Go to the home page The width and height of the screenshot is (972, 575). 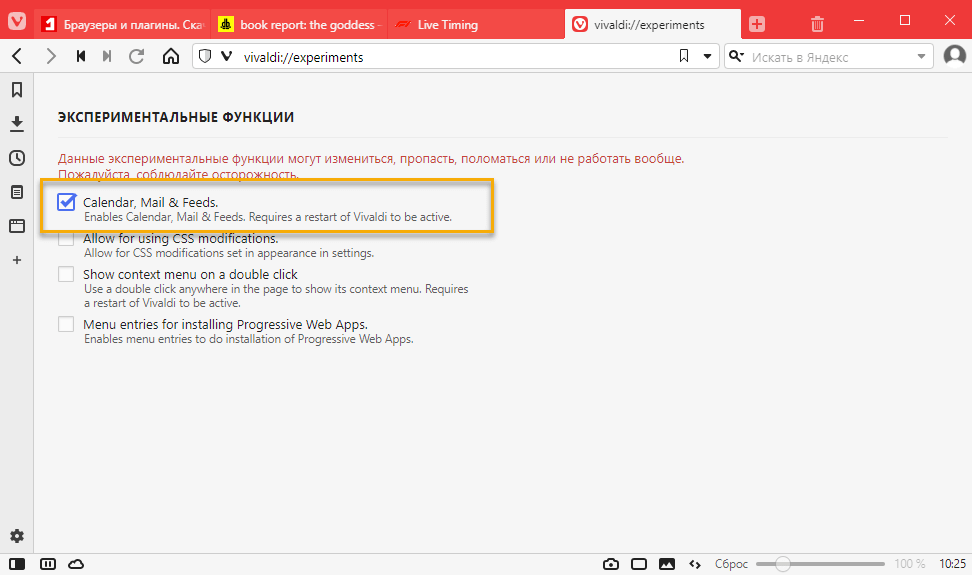click(x=170, y=56)
